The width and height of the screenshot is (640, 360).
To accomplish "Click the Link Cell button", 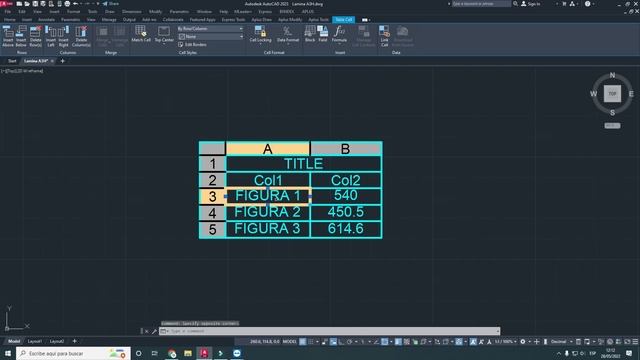I will click(x=384, y=36).
